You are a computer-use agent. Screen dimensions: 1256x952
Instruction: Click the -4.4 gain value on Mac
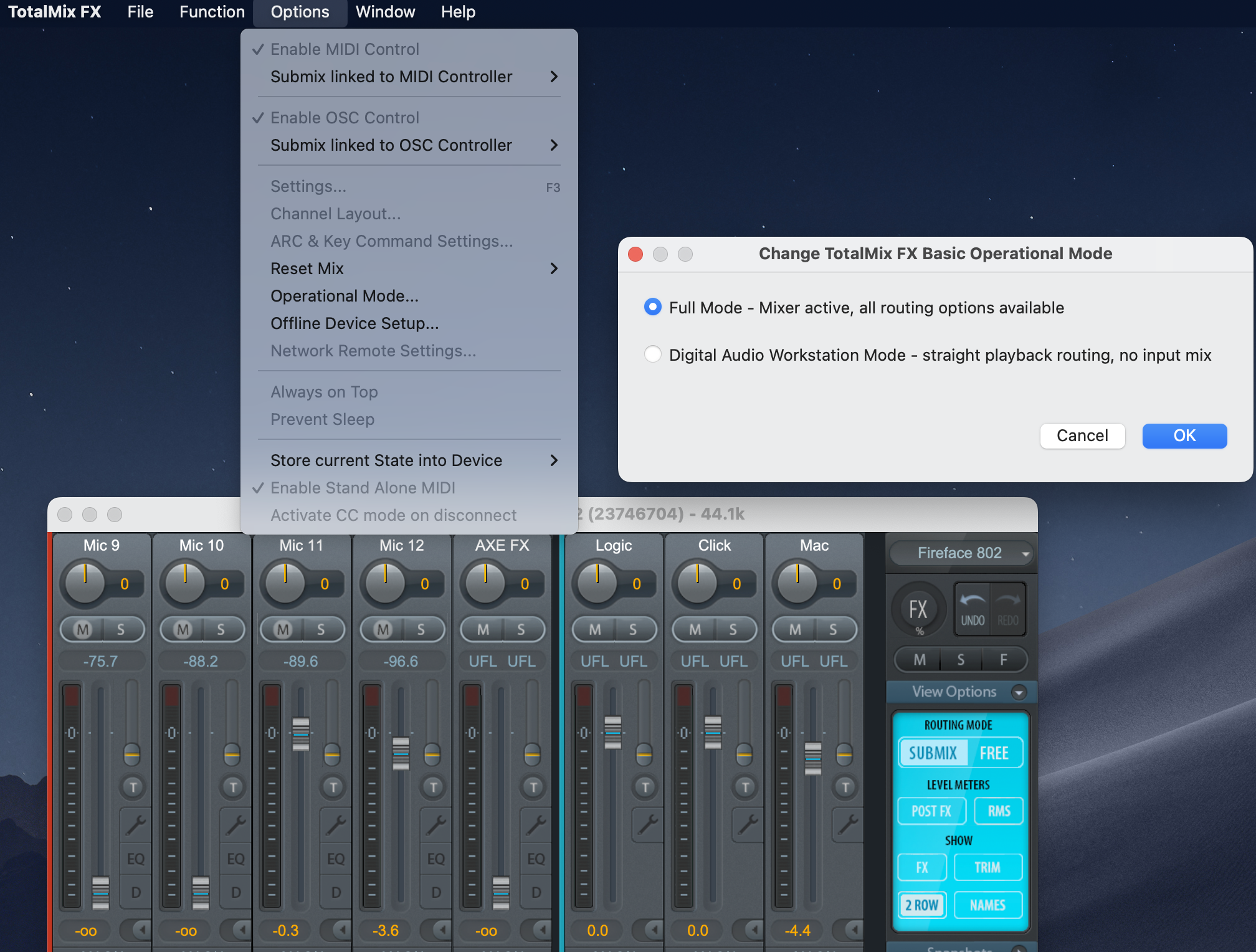point(798,930)
